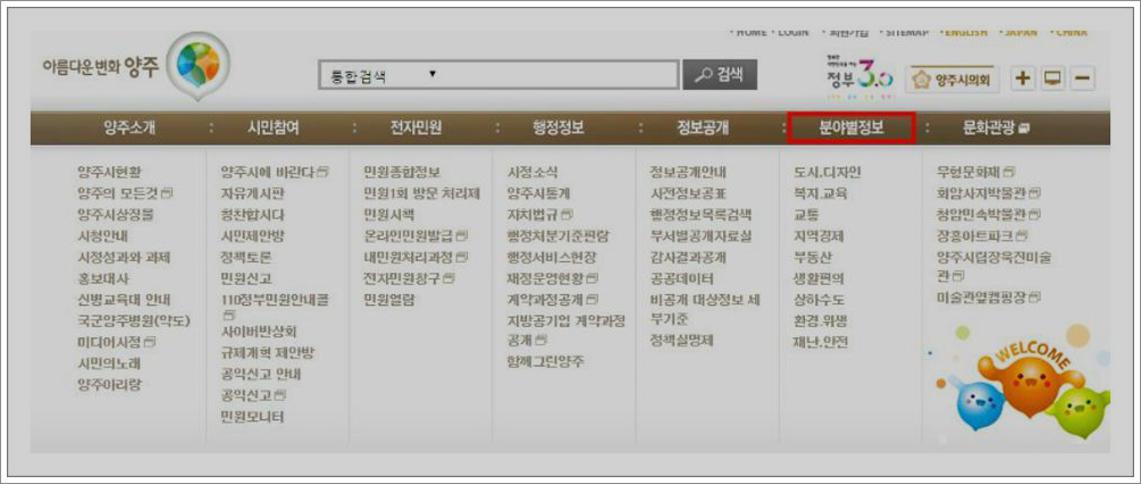Open the 통합검색 search category dropdown
This screenshot has width=1141, height=484.
click(383, 76)
